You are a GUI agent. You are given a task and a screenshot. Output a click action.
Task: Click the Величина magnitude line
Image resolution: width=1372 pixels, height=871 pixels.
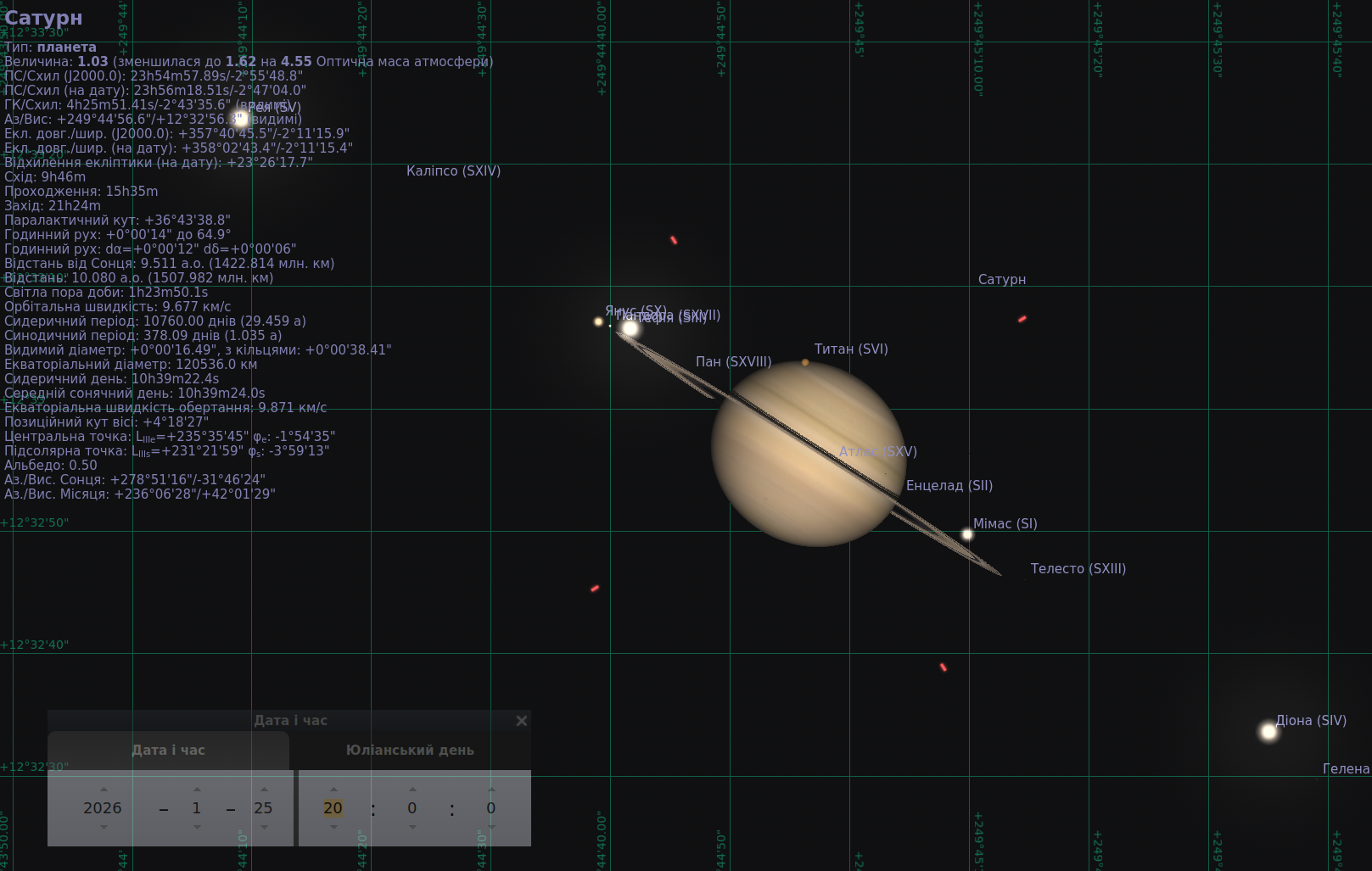coord(249,62)
